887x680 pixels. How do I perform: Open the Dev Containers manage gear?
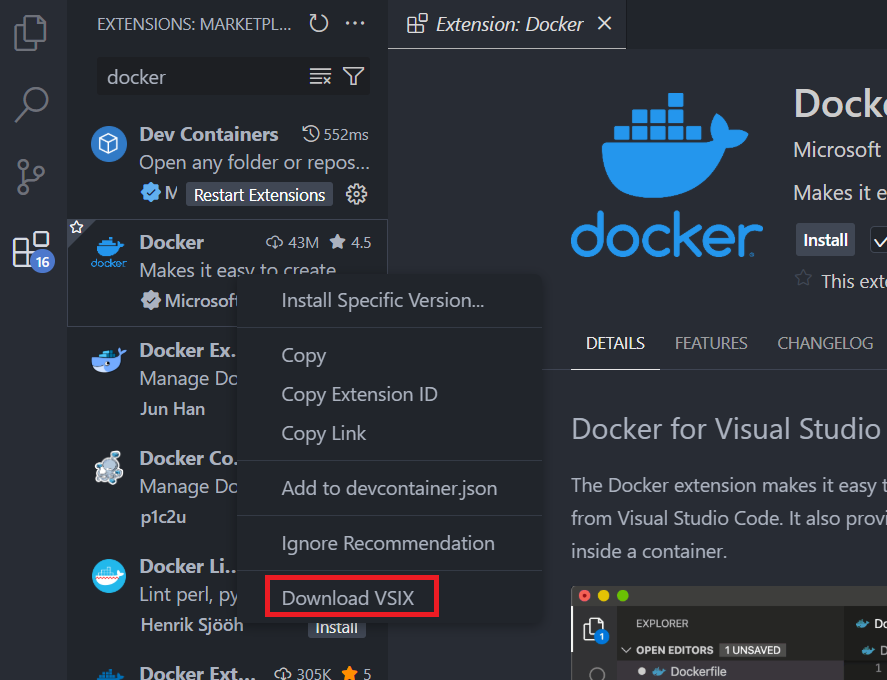[356, 194]
